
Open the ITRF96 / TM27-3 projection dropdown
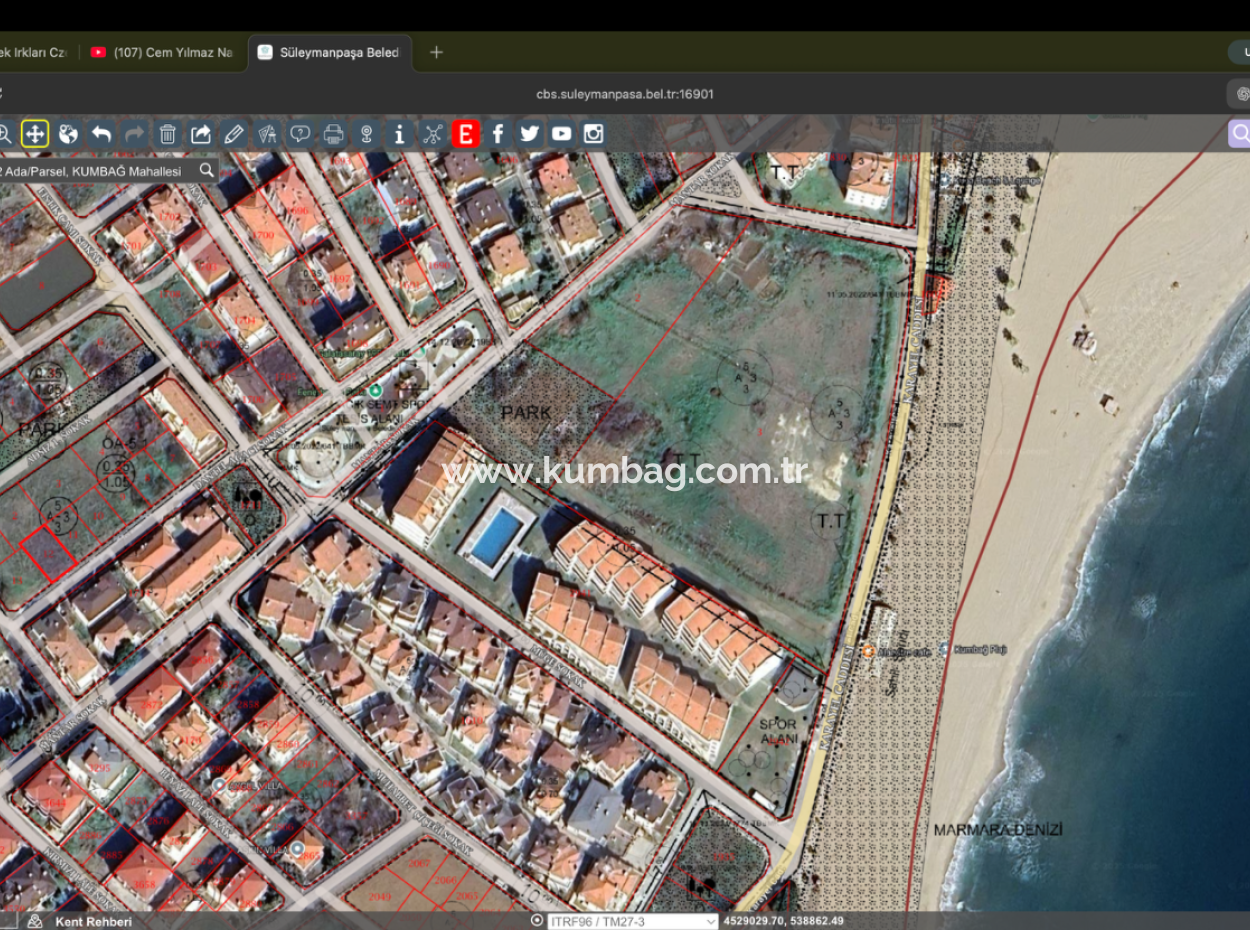[x=630, y=920]
